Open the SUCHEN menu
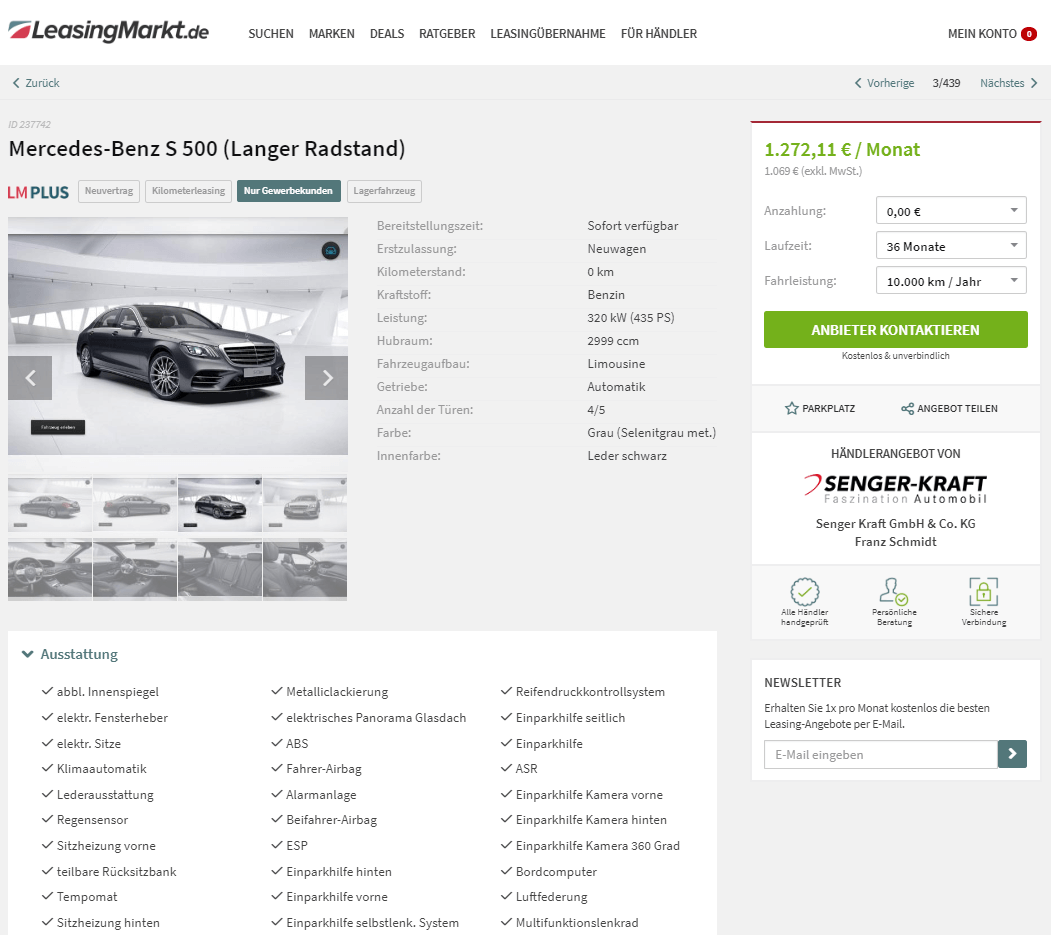This screenshot has width=1051, height=935. click(271, 34)
